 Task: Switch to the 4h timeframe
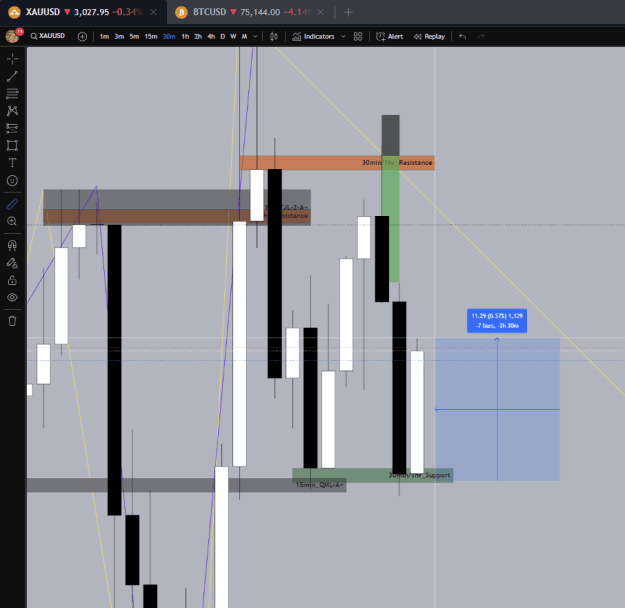pos(211,37)
